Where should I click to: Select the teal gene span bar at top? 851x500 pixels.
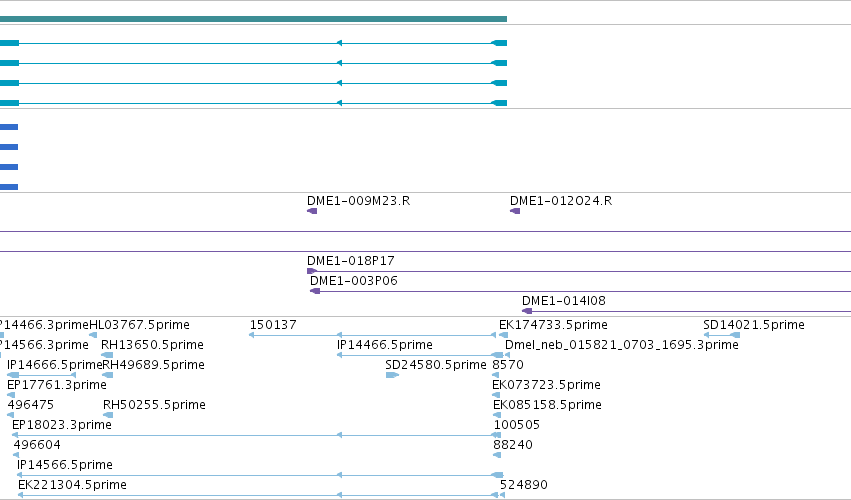pos(253,19)
